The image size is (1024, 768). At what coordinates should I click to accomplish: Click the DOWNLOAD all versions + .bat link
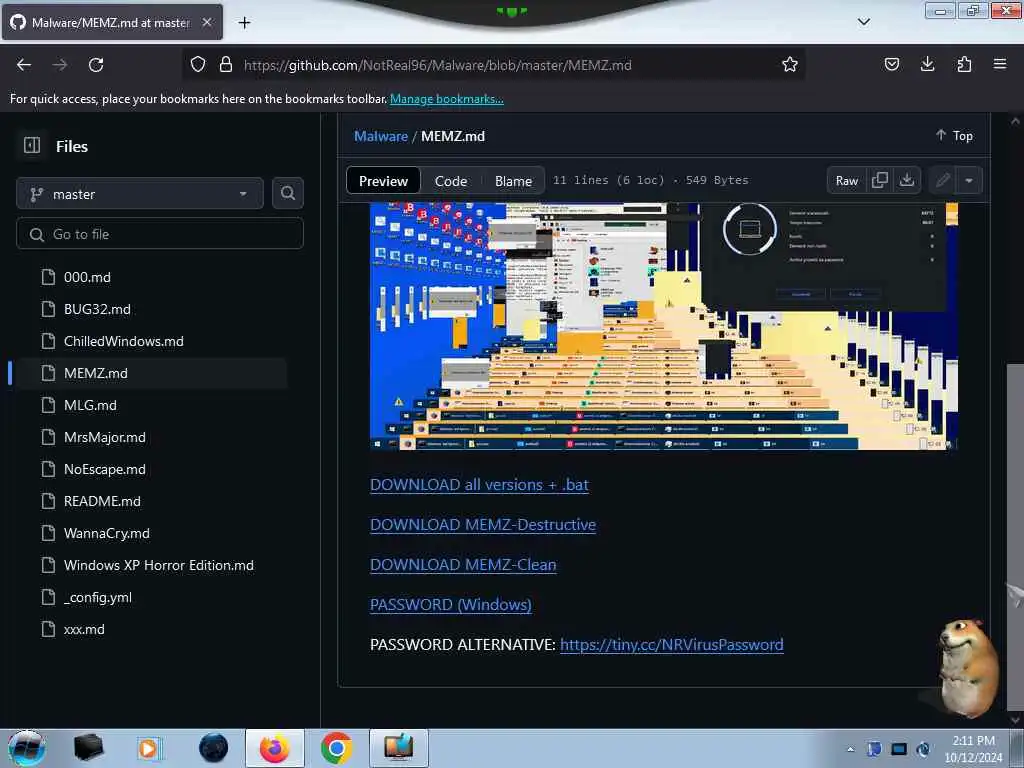(x=479, y=485)
